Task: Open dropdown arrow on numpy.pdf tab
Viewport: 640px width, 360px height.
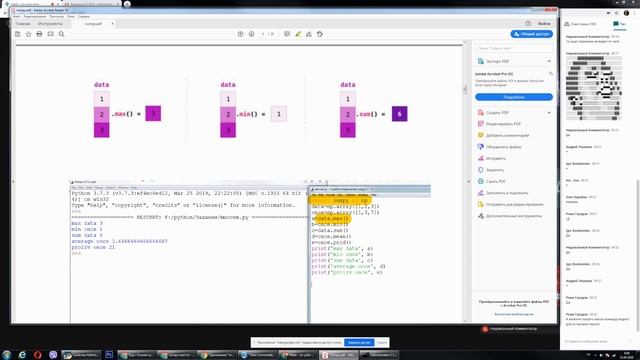Action: click(x=113, y=24)
